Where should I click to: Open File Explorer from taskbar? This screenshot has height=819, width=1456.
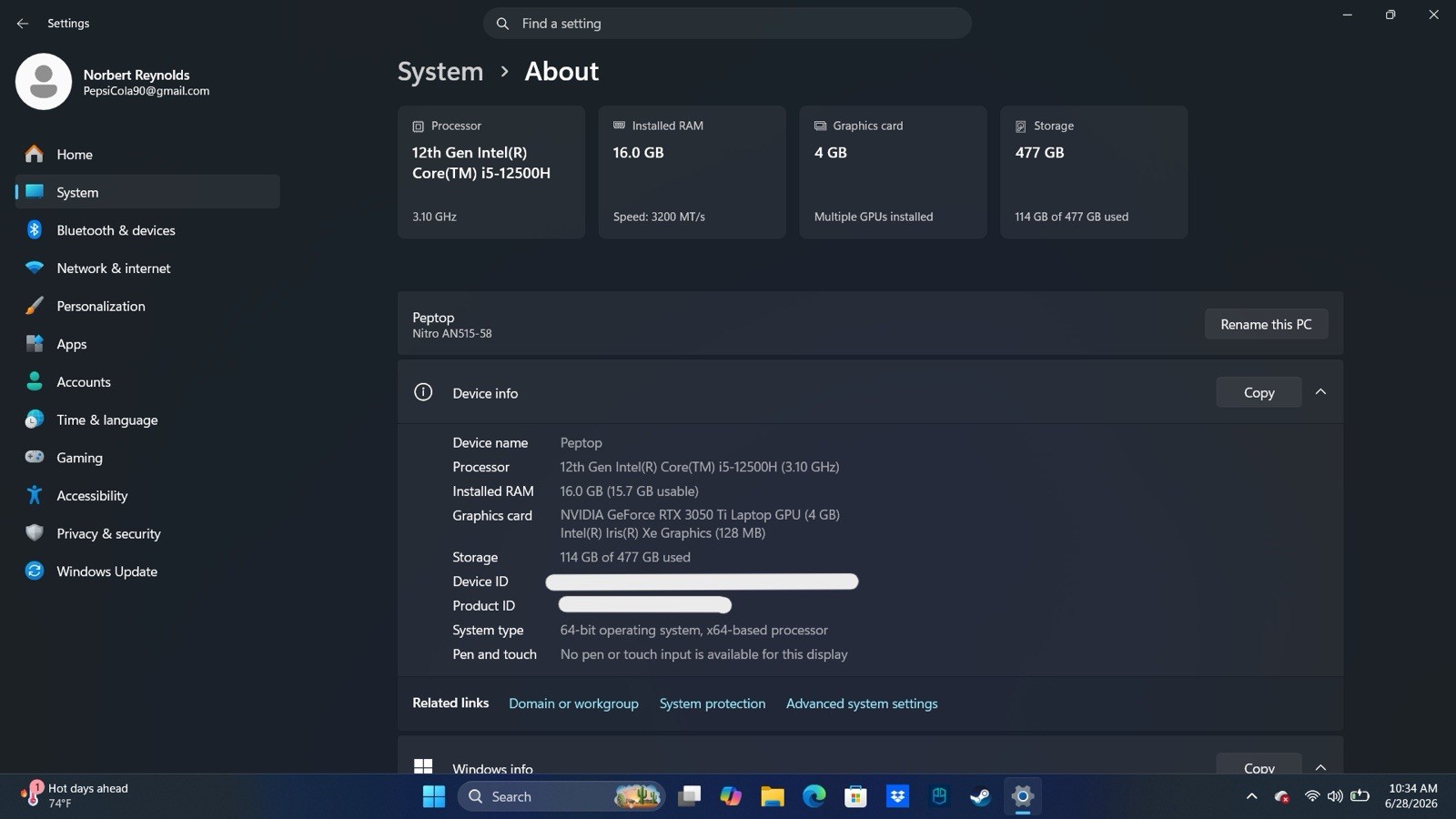pos(773,796)
